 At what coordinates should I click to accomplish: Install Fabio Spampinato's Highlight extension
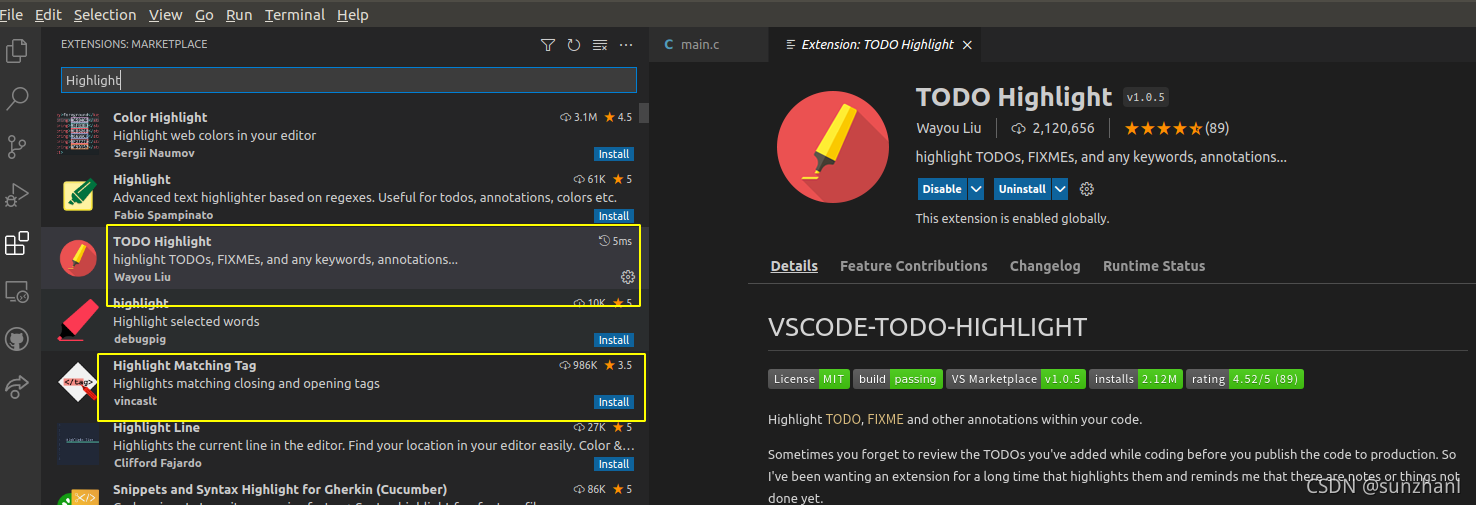[613, 216]
